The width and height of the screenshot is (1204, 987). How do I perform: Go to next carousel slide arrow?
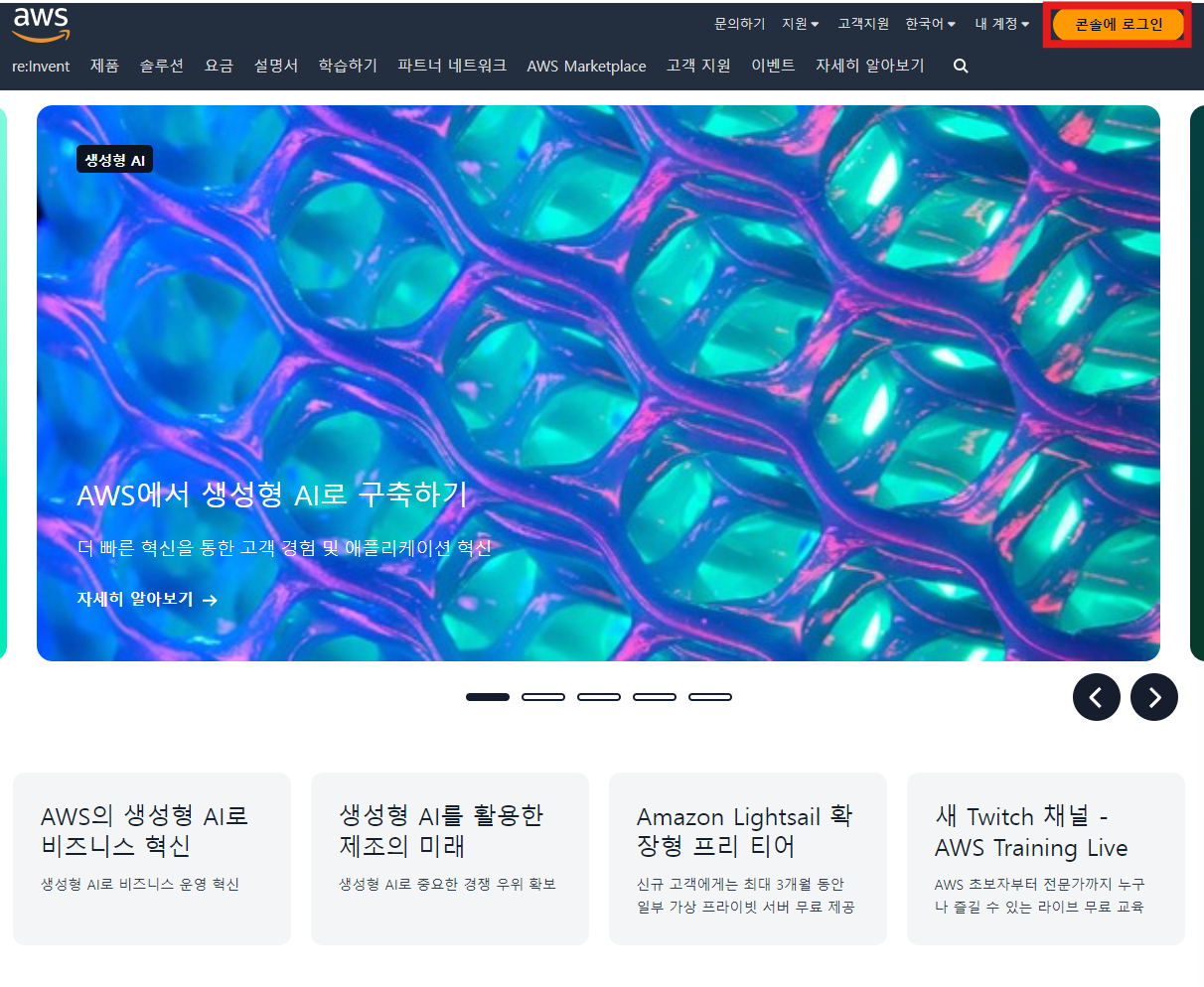coord(1154,697)
